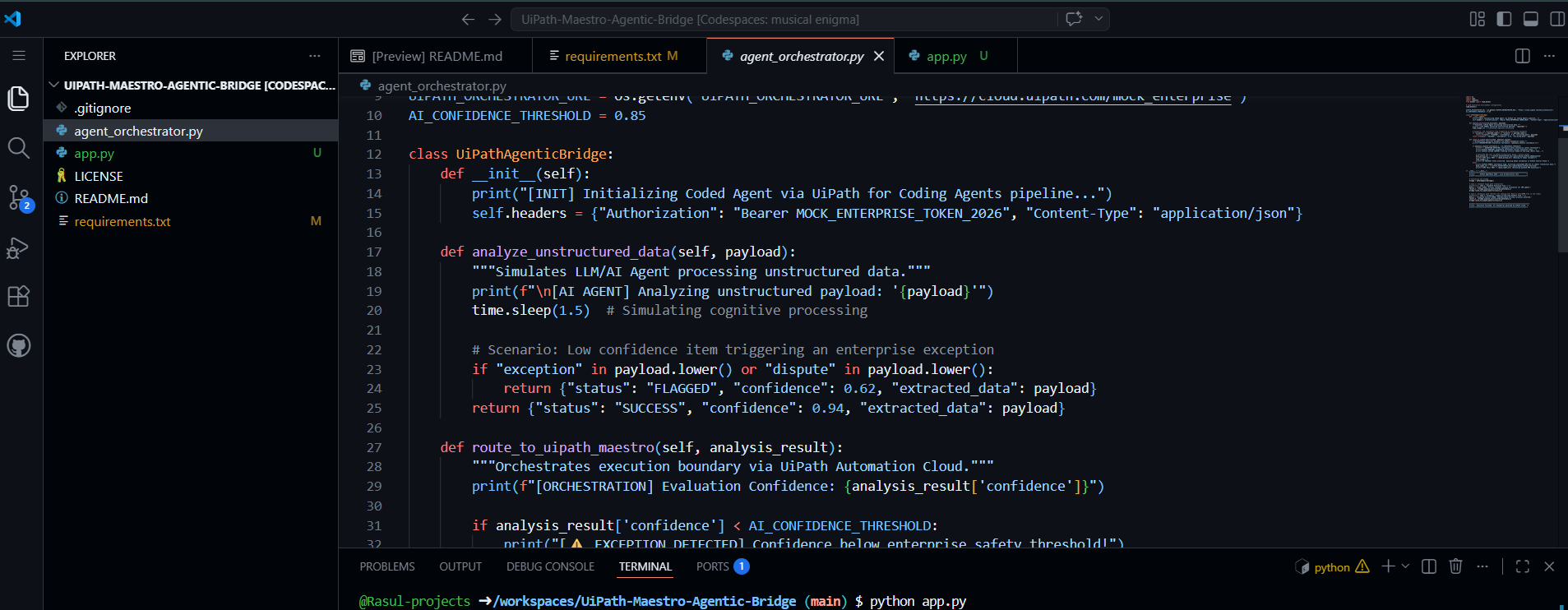Open README.md in the Explorer
Image resolution: width=1568 pixels, height=610 pixels.
coord(192,199)
